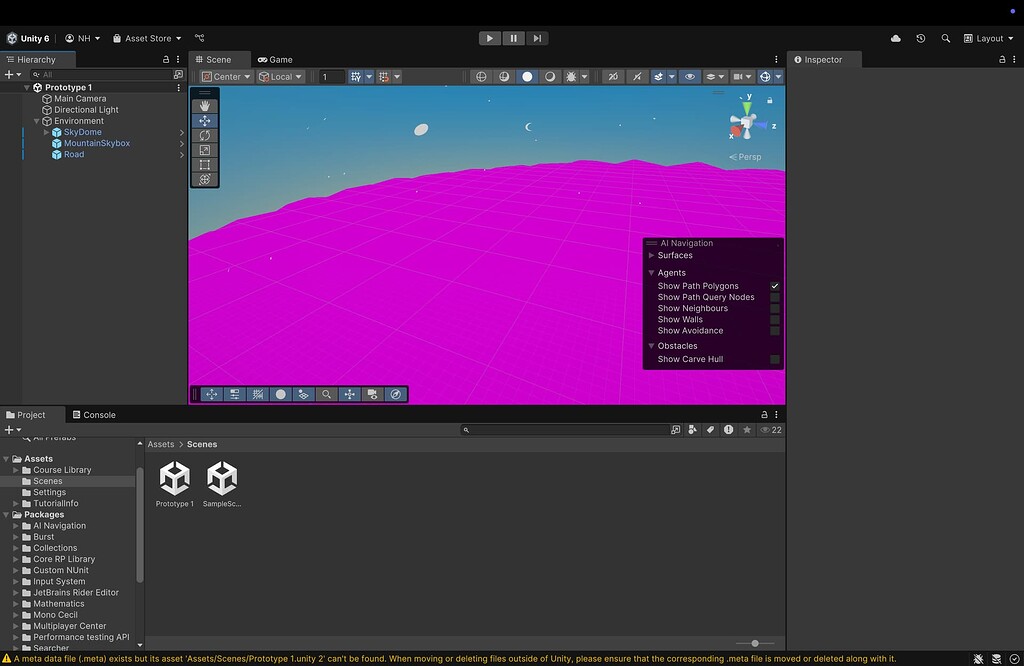The width and height of the screenshot is (1024, 666).
Task: Switch to the Game tab
Action: pyautogui.click(x=275, y=59)
